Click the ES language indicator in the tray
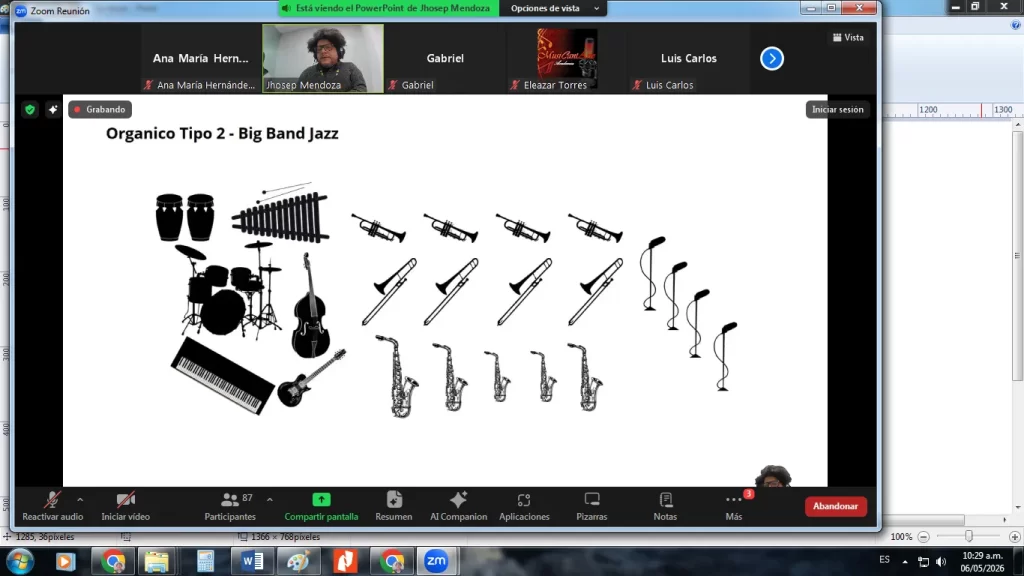 click(884, 560)
